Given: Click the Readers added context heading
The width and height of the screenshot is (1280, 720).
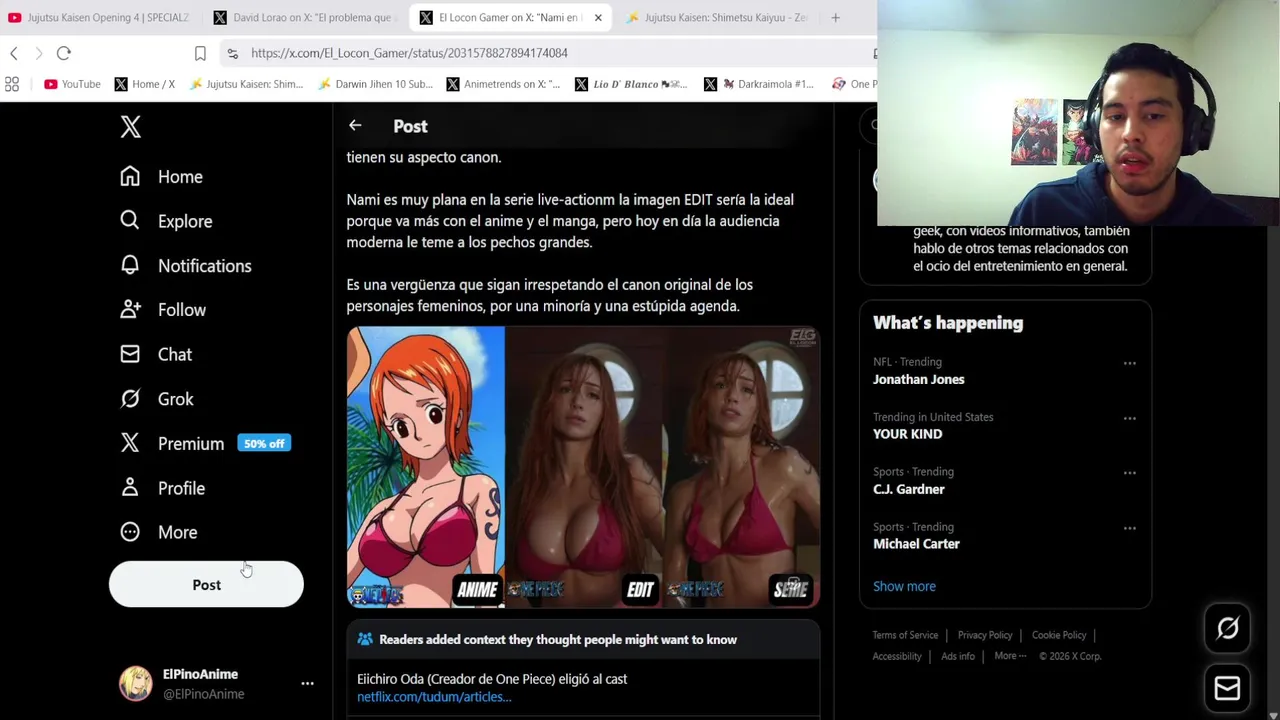Looking at the screenshot, I should 558,640.
